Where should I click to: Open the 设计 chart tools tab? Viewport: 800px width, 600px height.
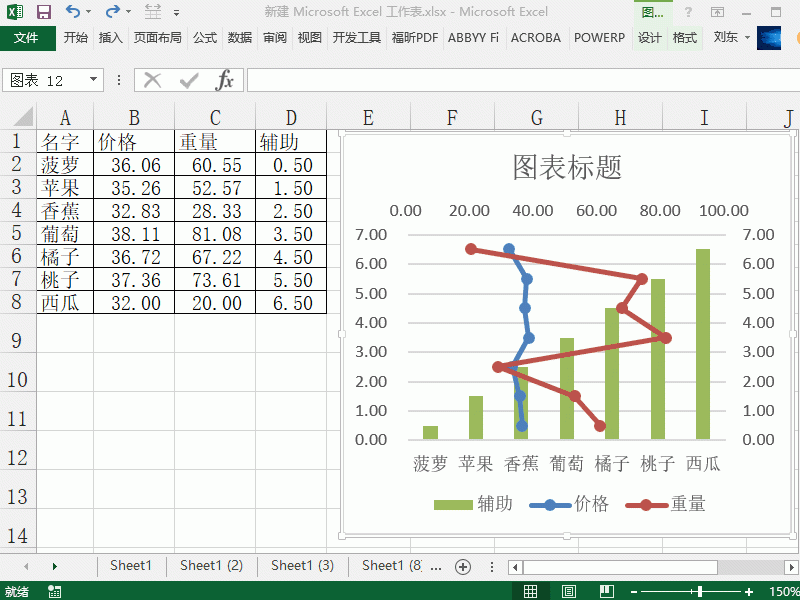pos(650,37)
